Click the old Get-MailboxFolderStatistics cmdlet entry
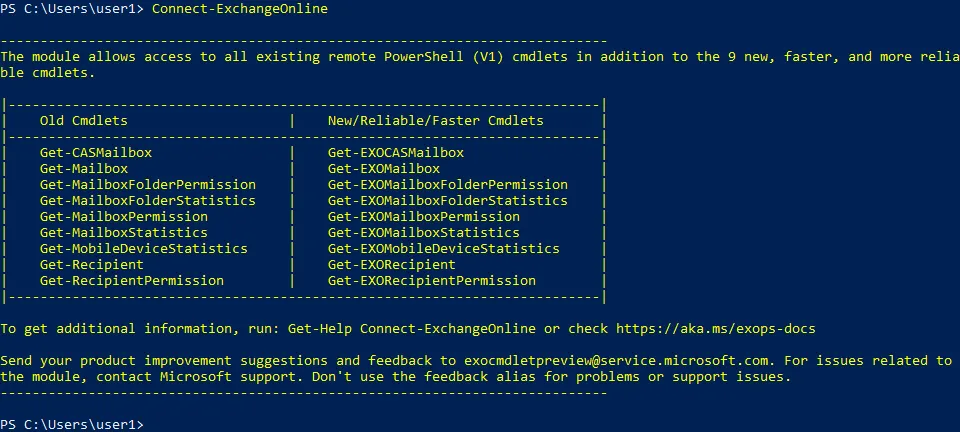 click(147, 201)
